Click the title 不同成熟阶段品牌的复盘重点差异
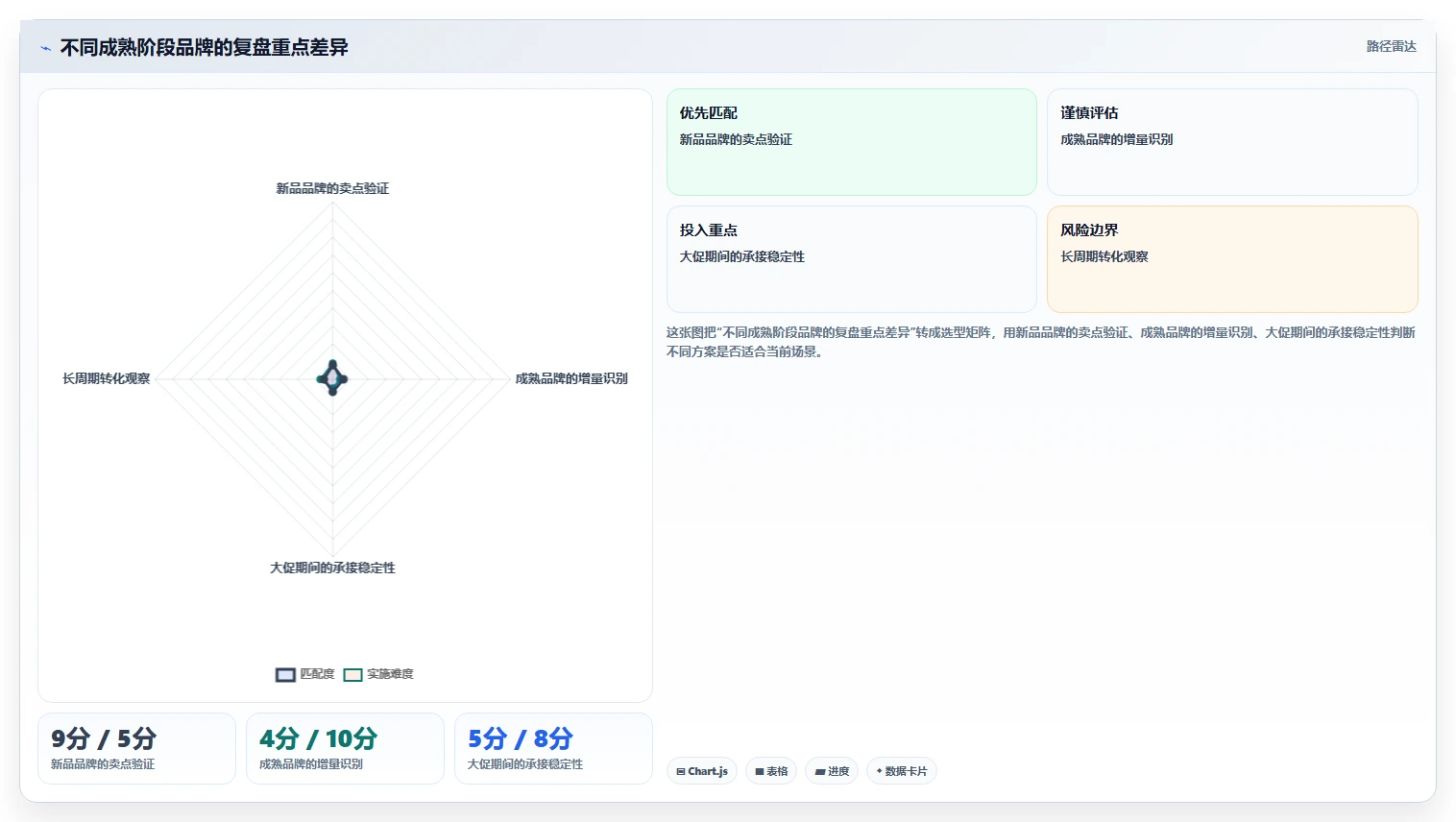Screen dimensions: 1456x822 (x=204, y=47)
